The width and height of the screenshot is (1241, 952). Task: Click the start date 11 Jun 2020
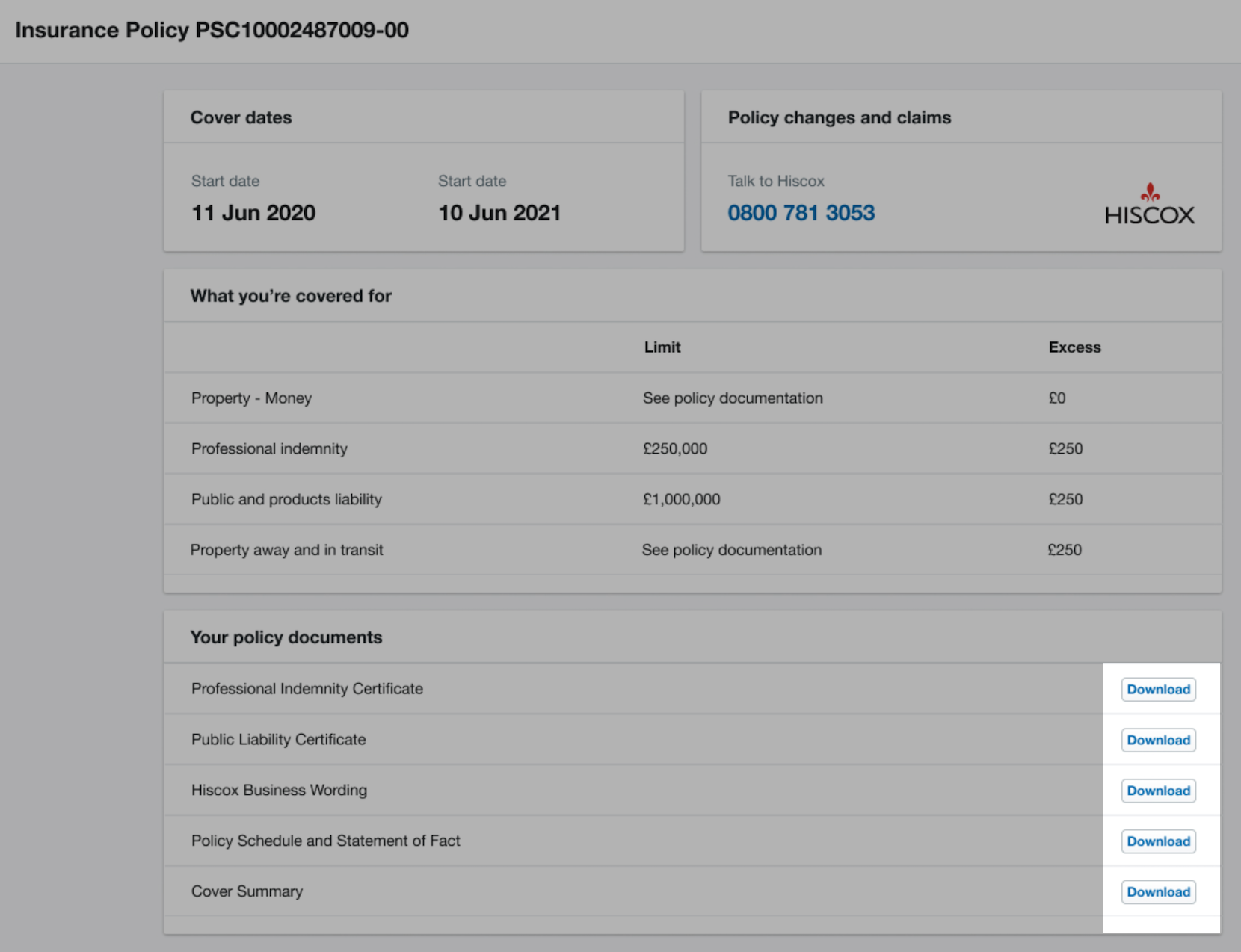tap(253, 213)
